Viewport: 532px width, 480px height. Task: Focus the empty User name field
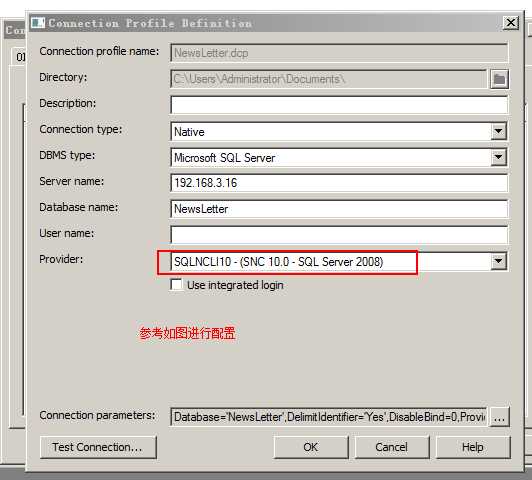tap(339, 235)
